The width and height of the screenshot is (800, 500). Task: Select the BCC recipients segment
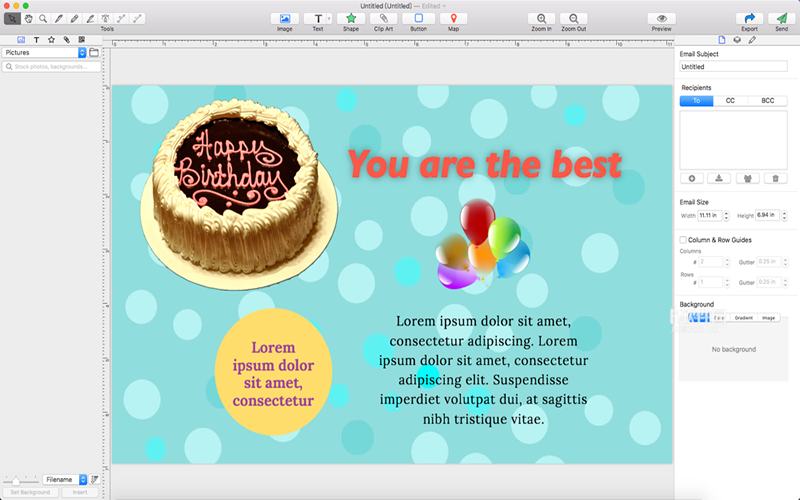click(767, 101)
